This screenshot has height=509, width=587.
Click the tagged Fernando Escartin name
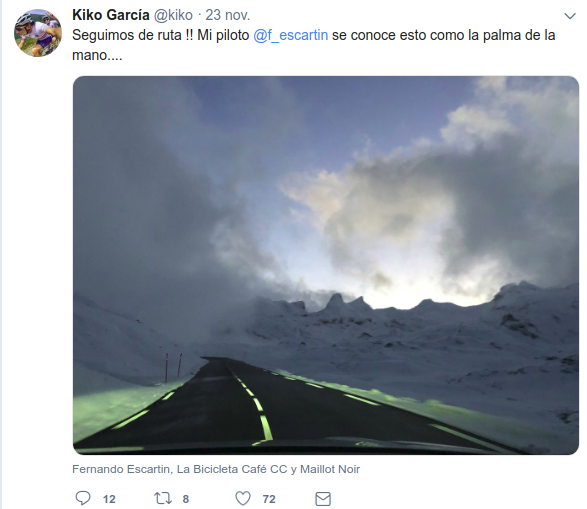121,469
